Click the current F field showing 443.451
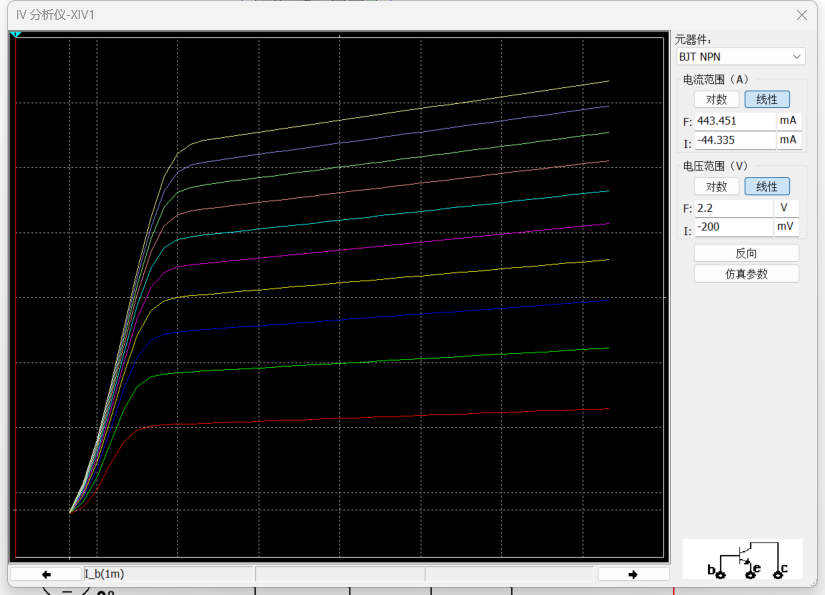The height and width of the screenshot is (595, 825). 735,120
